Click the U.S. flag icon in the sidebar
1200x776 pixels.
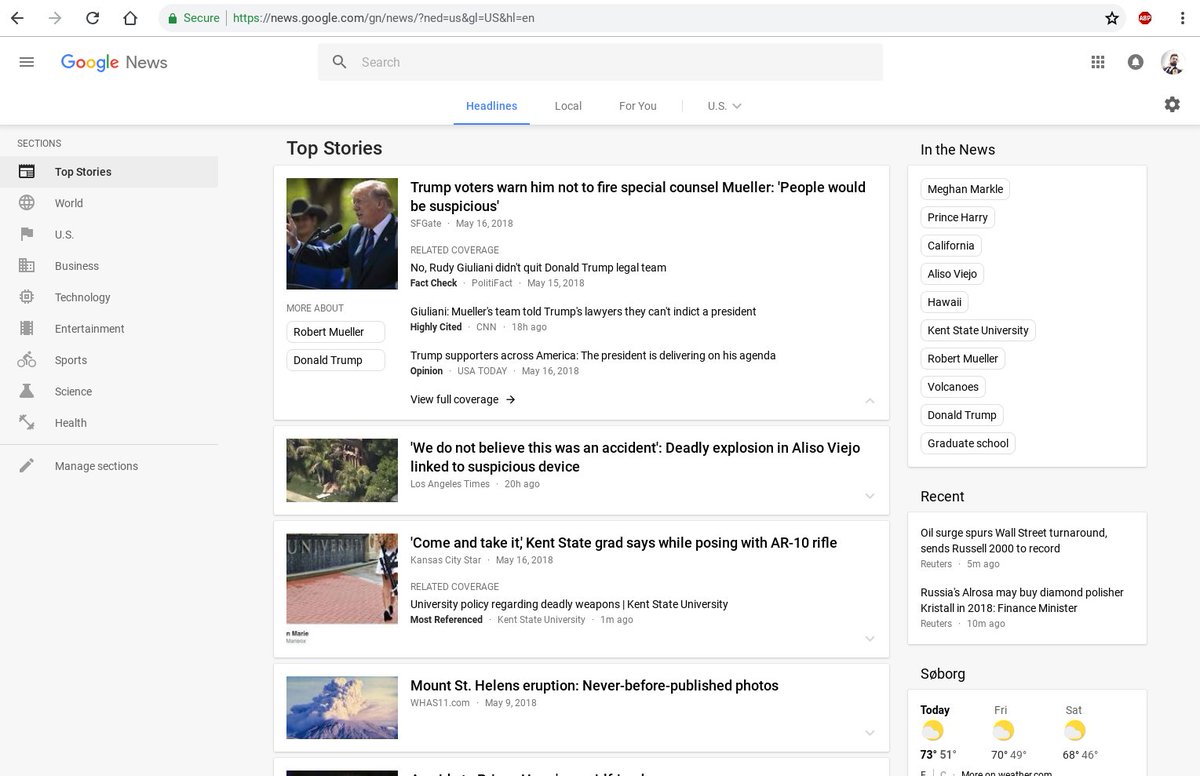[x=27, y=234]
